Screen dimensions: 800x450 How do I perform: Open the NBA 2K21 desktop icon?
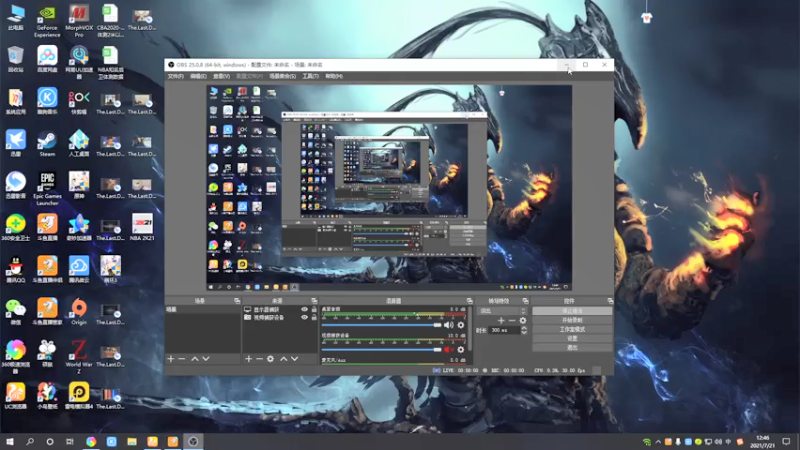click(142, 228)
